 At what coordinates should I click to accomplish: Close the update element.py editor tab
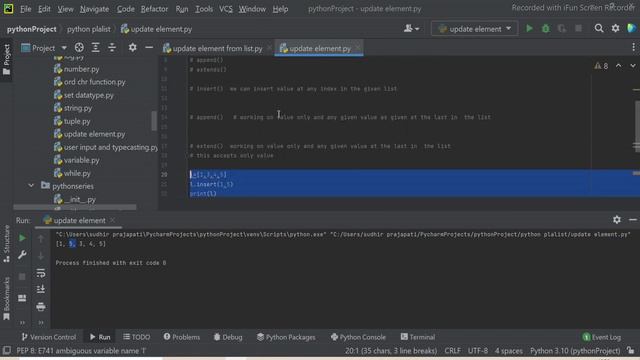tap(358, 48)
